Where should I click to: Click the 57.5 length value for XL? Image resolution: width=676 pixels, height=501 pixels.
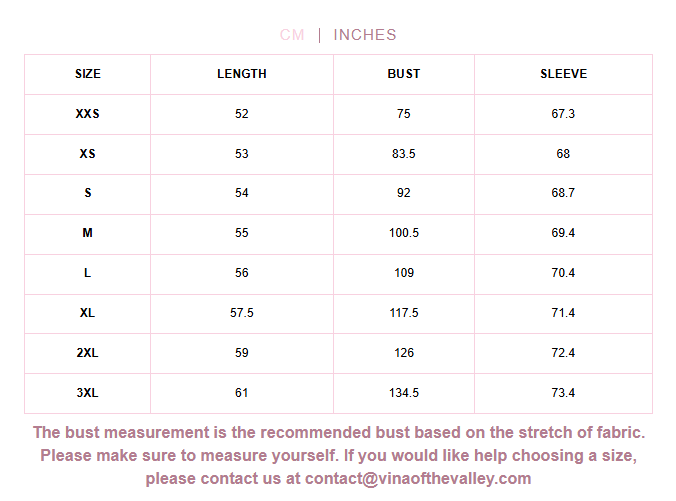click(242, 313)
